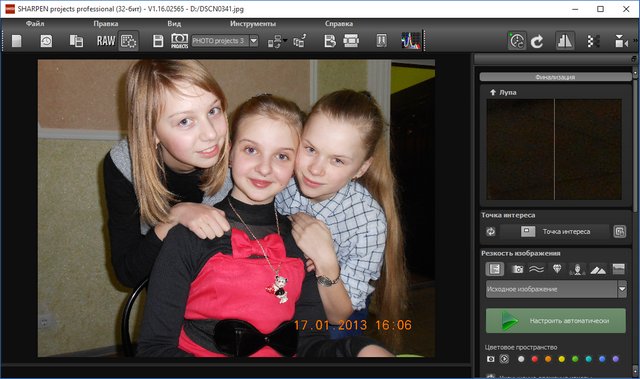
Task: Select the portrait sharpness preset icon
Action: [x=577, y=269]
